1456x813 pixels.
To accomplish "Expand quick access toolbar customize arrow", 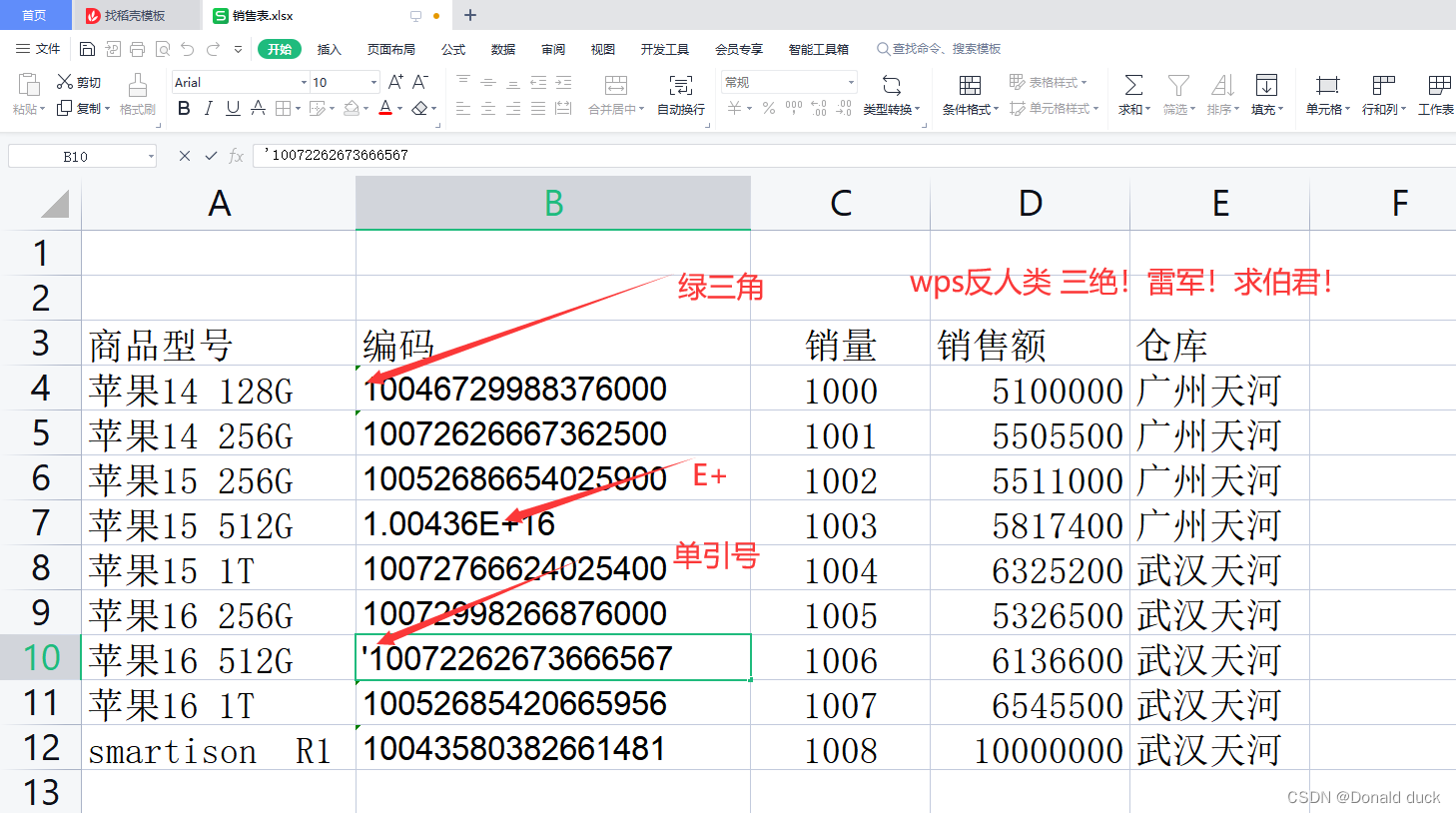I will (x=238, y=49).
